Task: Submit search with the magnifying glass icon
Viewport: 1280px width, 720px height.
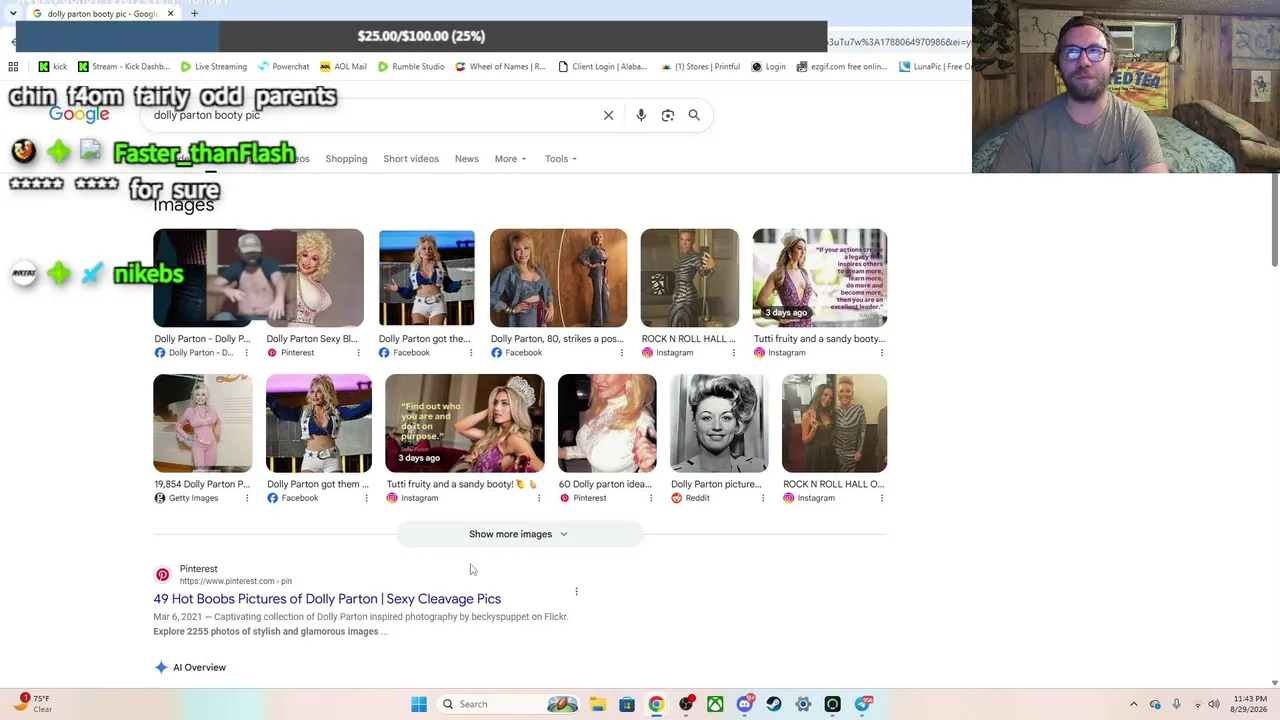Action: tap(694, 115)
